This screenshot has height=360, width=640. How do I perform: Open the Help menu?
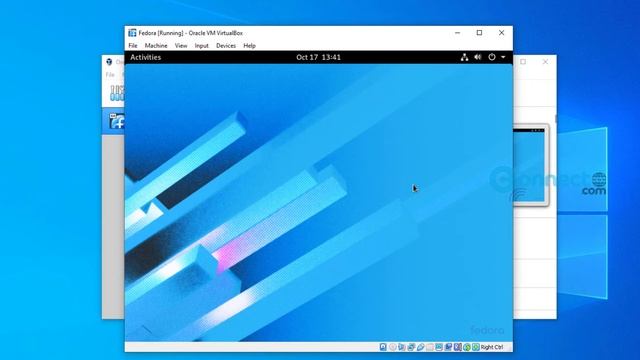249,46
